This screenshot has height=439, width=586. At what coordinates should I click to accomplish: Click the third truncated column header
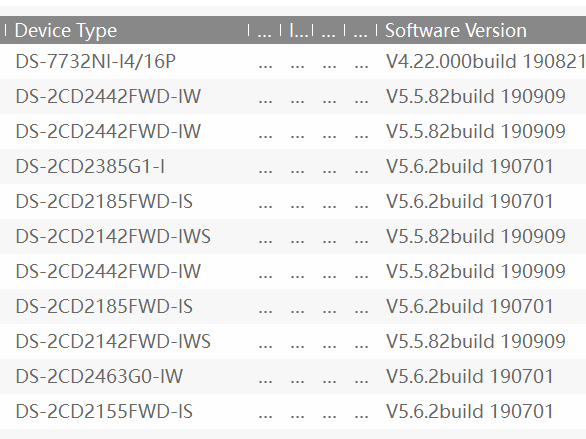click(x=329, y=31)
